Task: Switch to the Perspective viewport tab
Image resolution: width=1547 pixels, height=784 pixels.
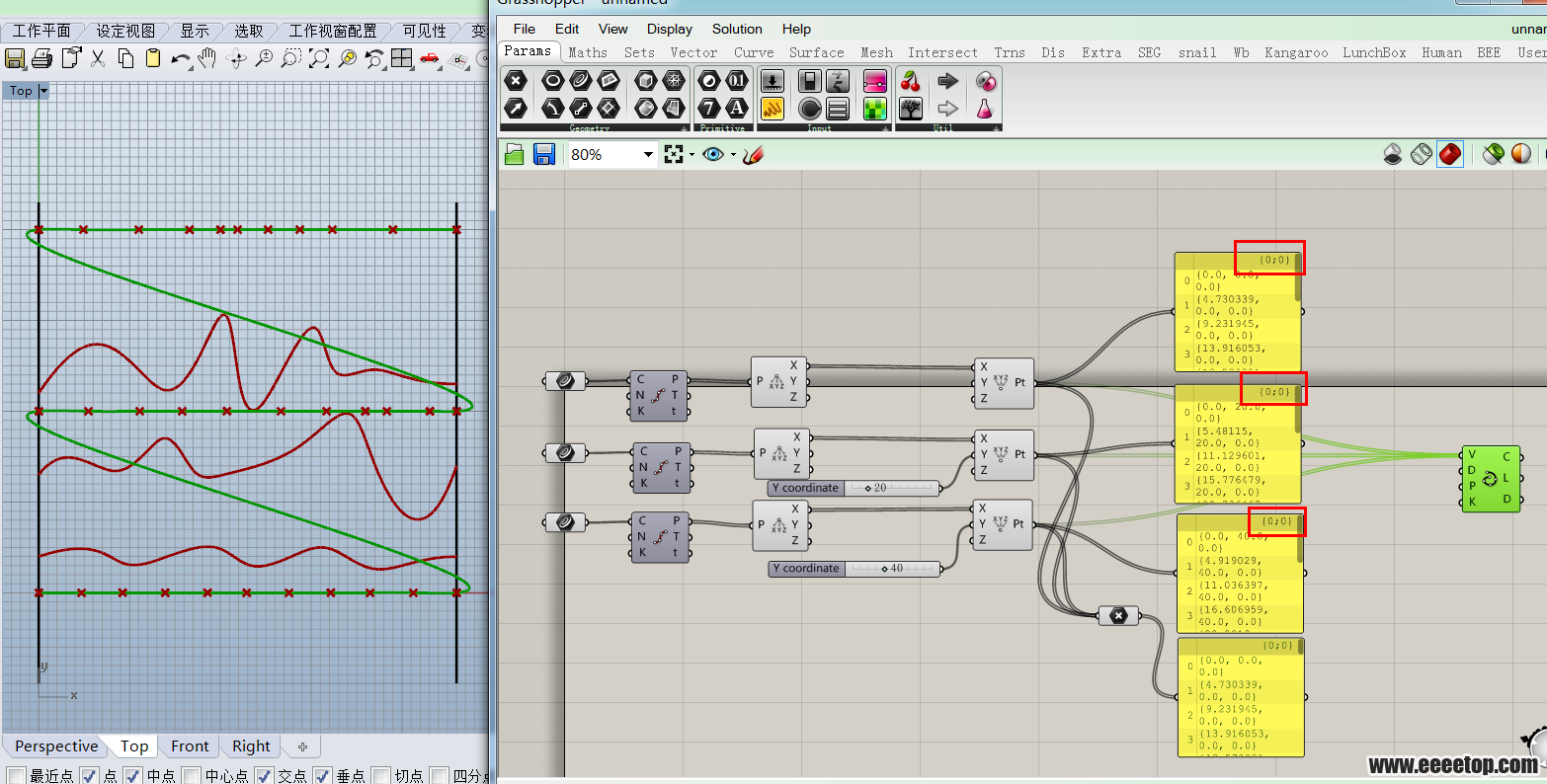Action: point(56,746)
